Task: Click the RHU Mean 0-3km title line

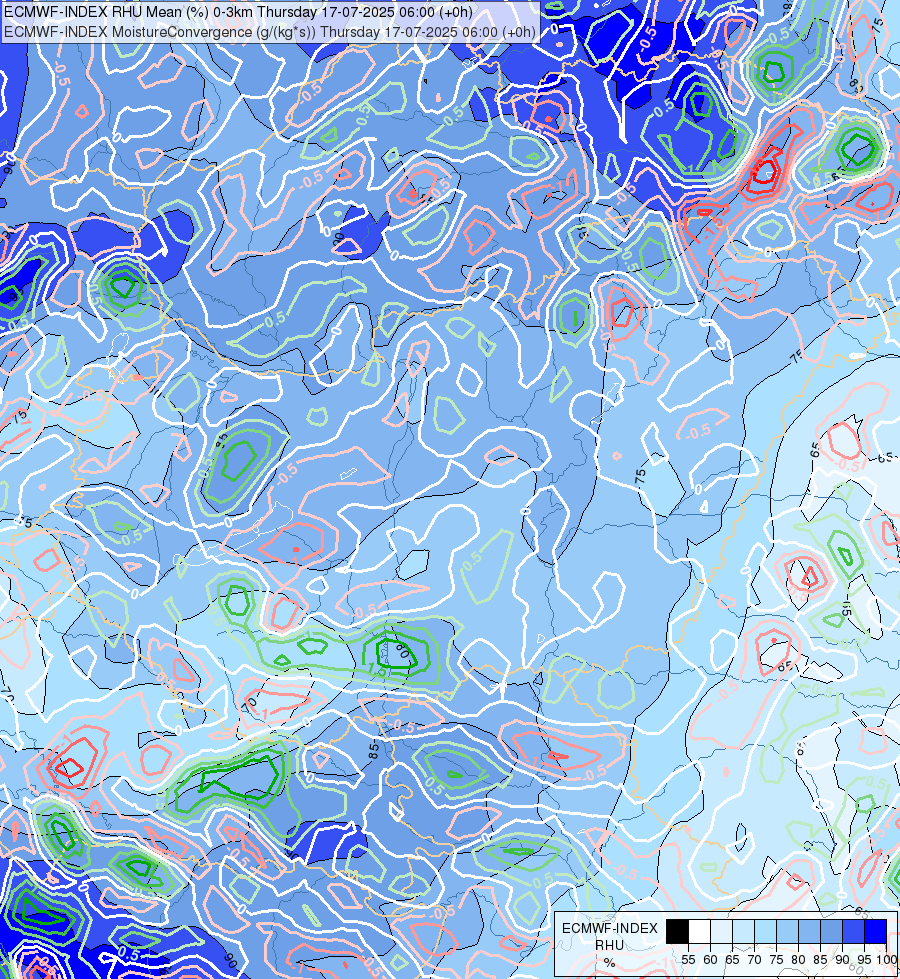Action: click(x=238, y=12)
